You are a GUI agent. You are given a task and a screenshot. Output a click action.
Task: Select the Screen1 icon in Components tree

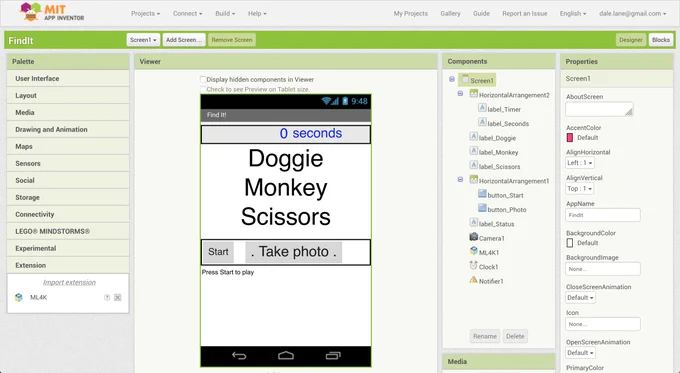pos(465,79)
